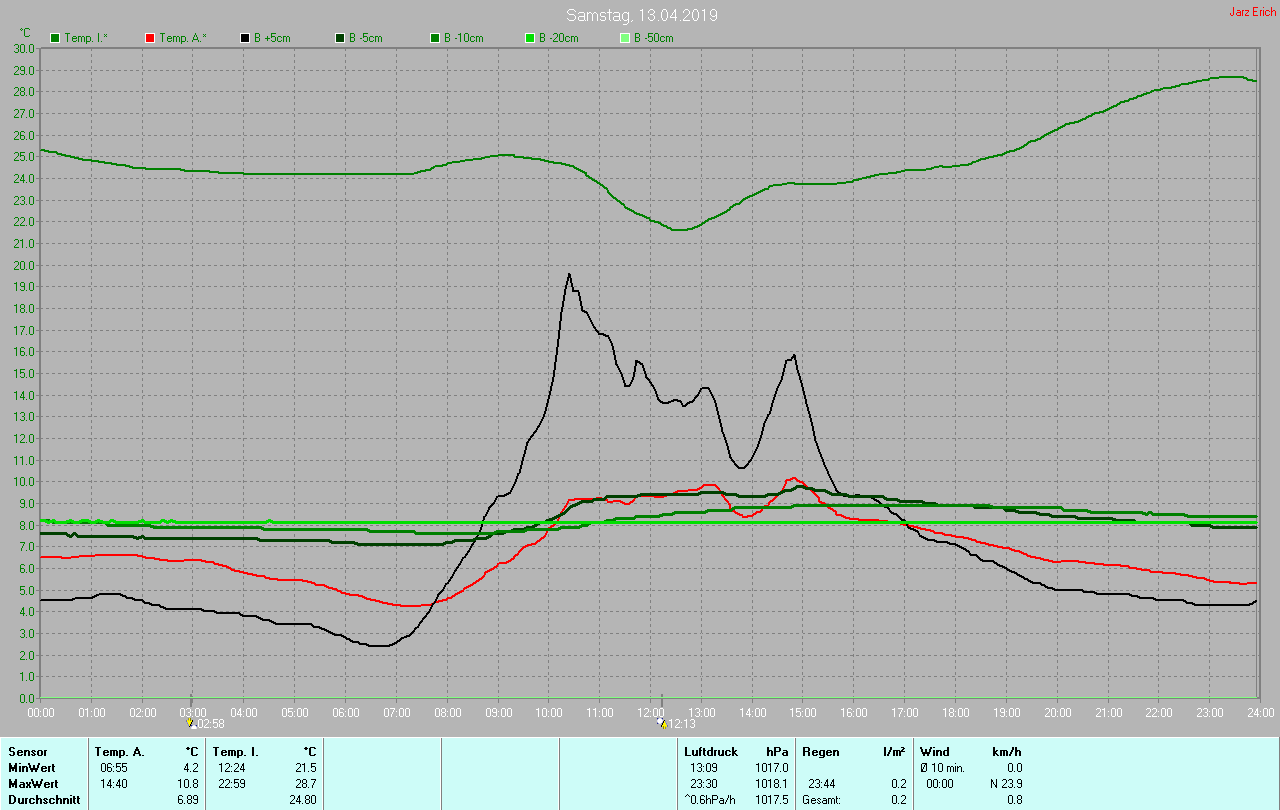The width and height of the screenshot is (1280, 810).
Task: Click the Temp. A. maximum time '14:40'
Action: 113,783
